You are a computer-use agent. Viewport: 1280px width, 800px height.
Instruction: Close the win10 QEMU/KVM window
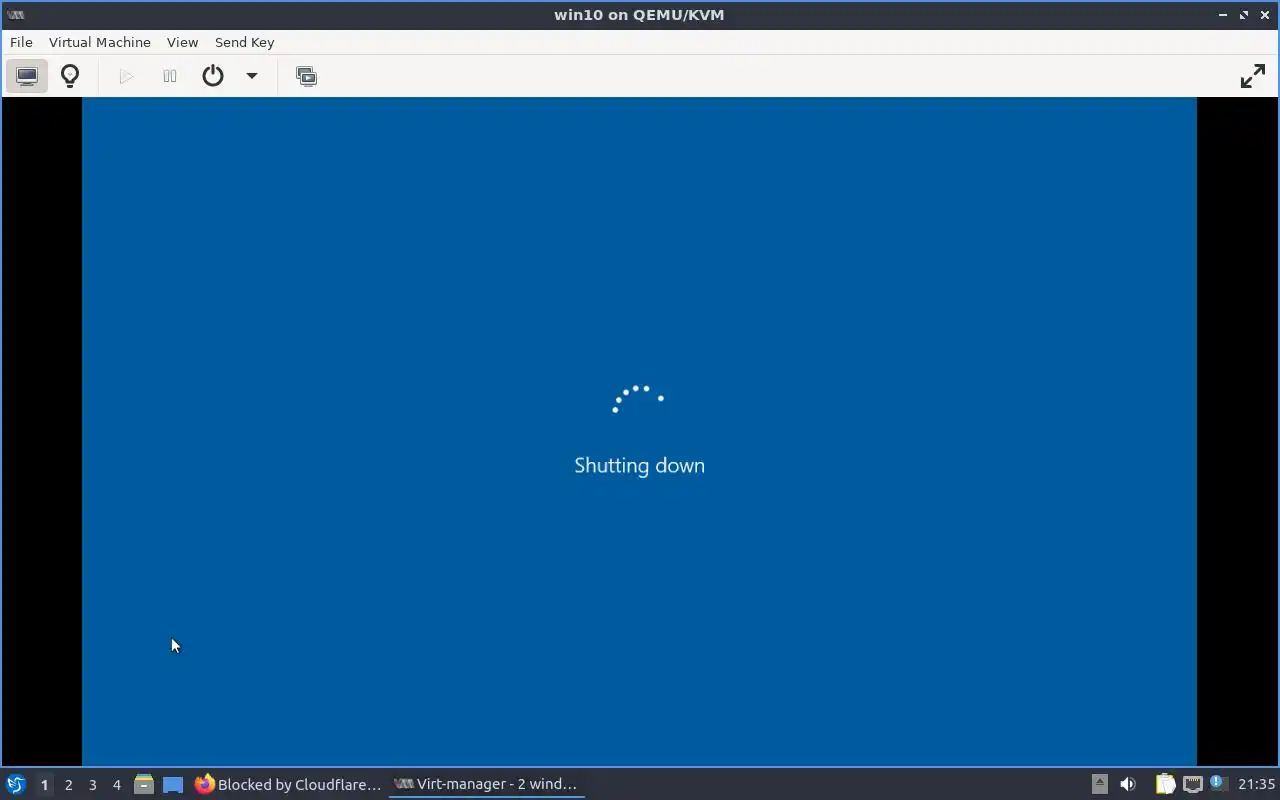(1265, 14)
